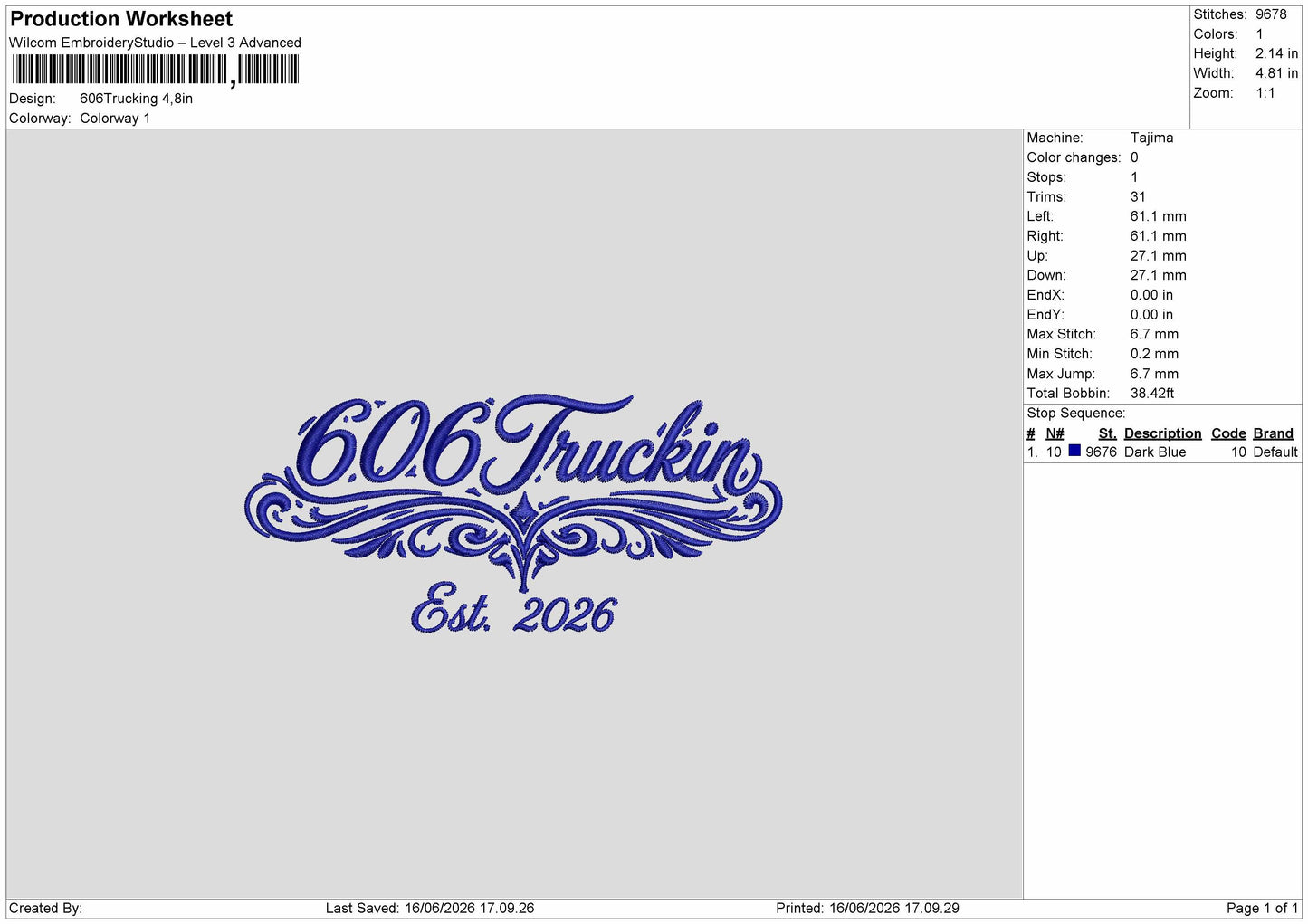The image size is (1308, 924).
Task: Click the EndY value '0.00 in'
Action: click(x=1151, y=315)
